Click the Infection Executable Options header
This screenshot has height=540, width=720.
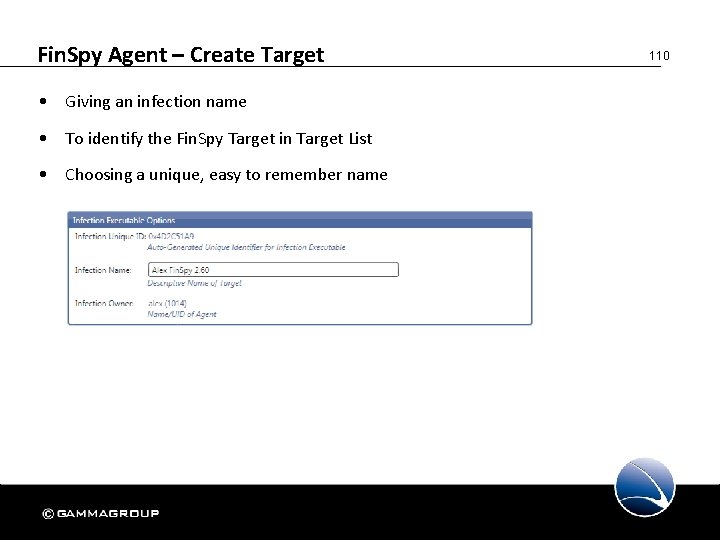pyautogui.click(x=300, y=220)
